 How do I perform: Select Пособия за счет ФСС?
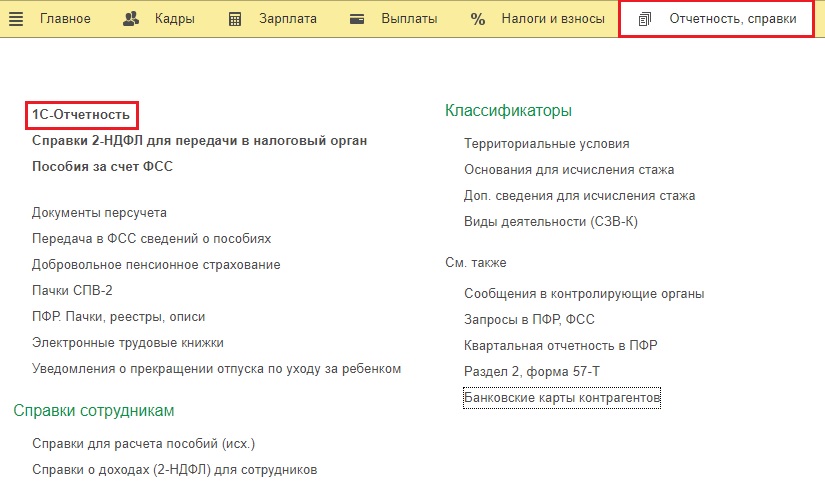pos(102,167)
